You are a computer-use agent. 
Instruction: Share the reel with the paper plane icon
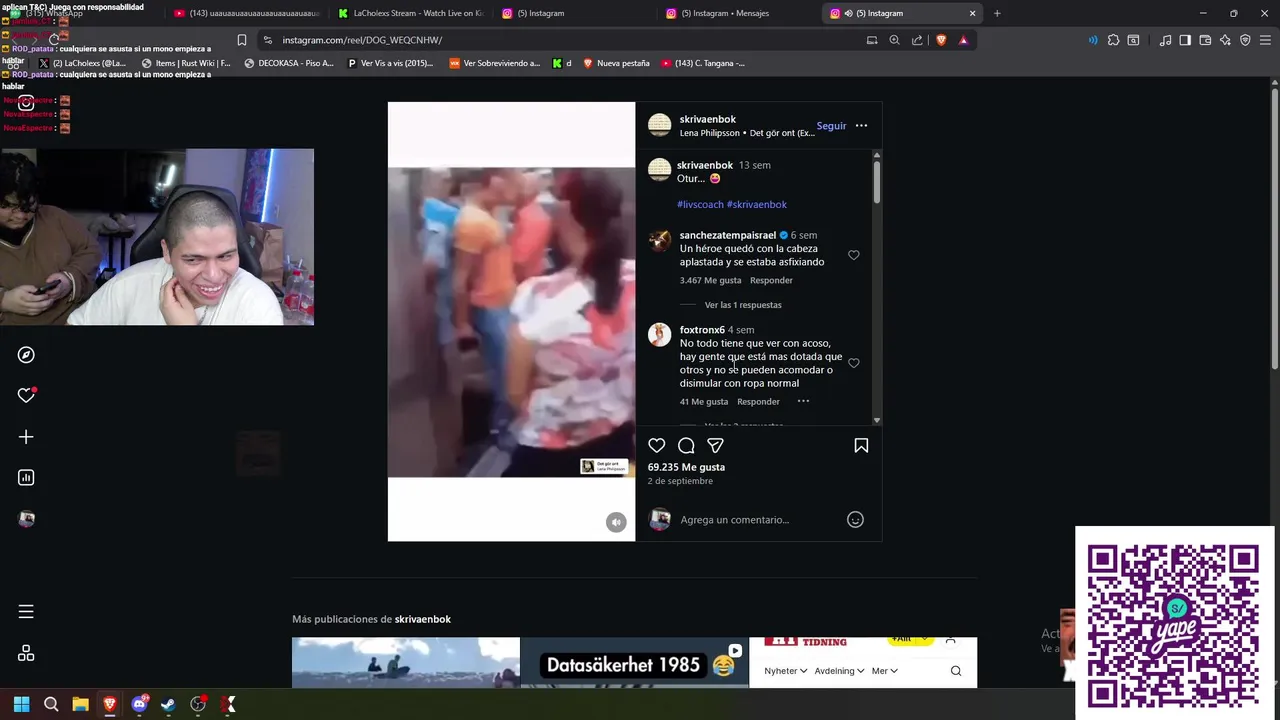[715, 446]
